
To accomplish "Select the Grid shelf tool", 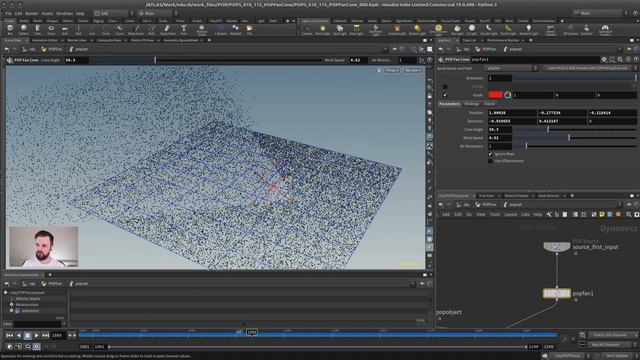I will tap(65, 29).
